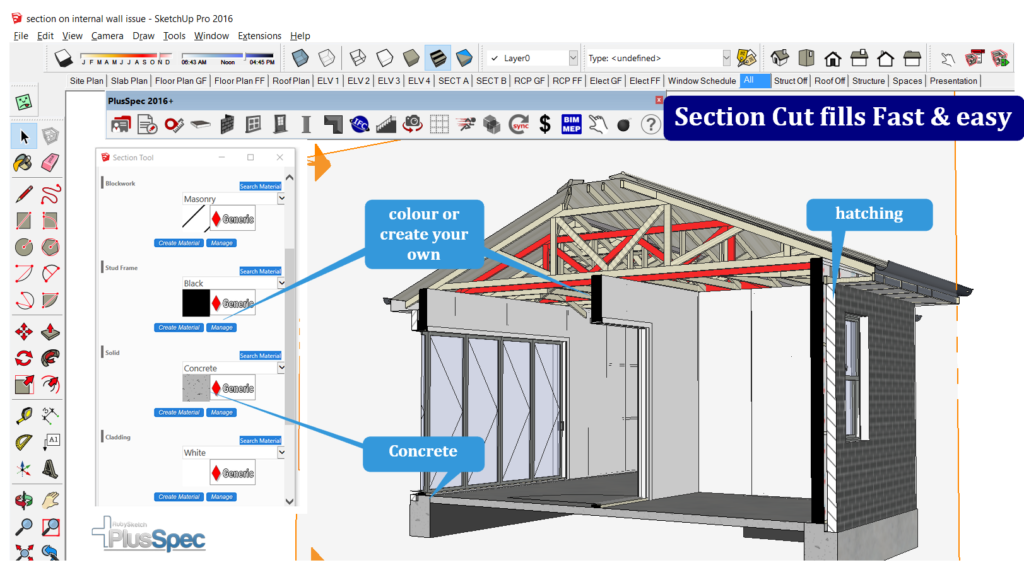1024x570 pixels.
Task: Choose the Rotate tool
Action: pos(24,358)
